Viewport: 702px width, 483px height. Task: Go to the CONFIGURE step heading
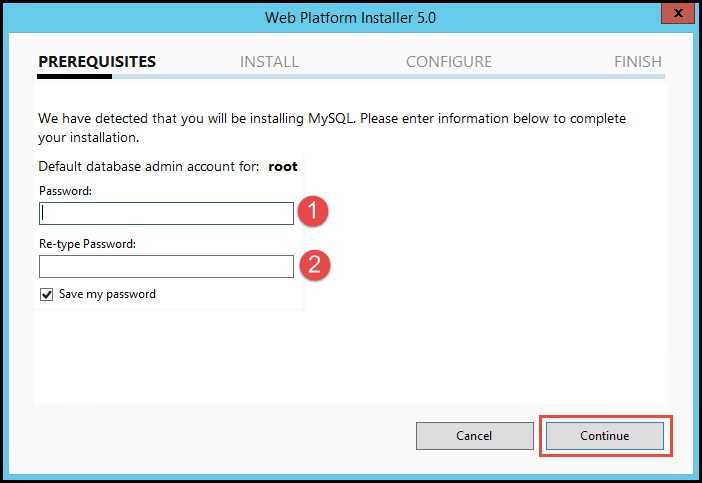pos(449,62)
